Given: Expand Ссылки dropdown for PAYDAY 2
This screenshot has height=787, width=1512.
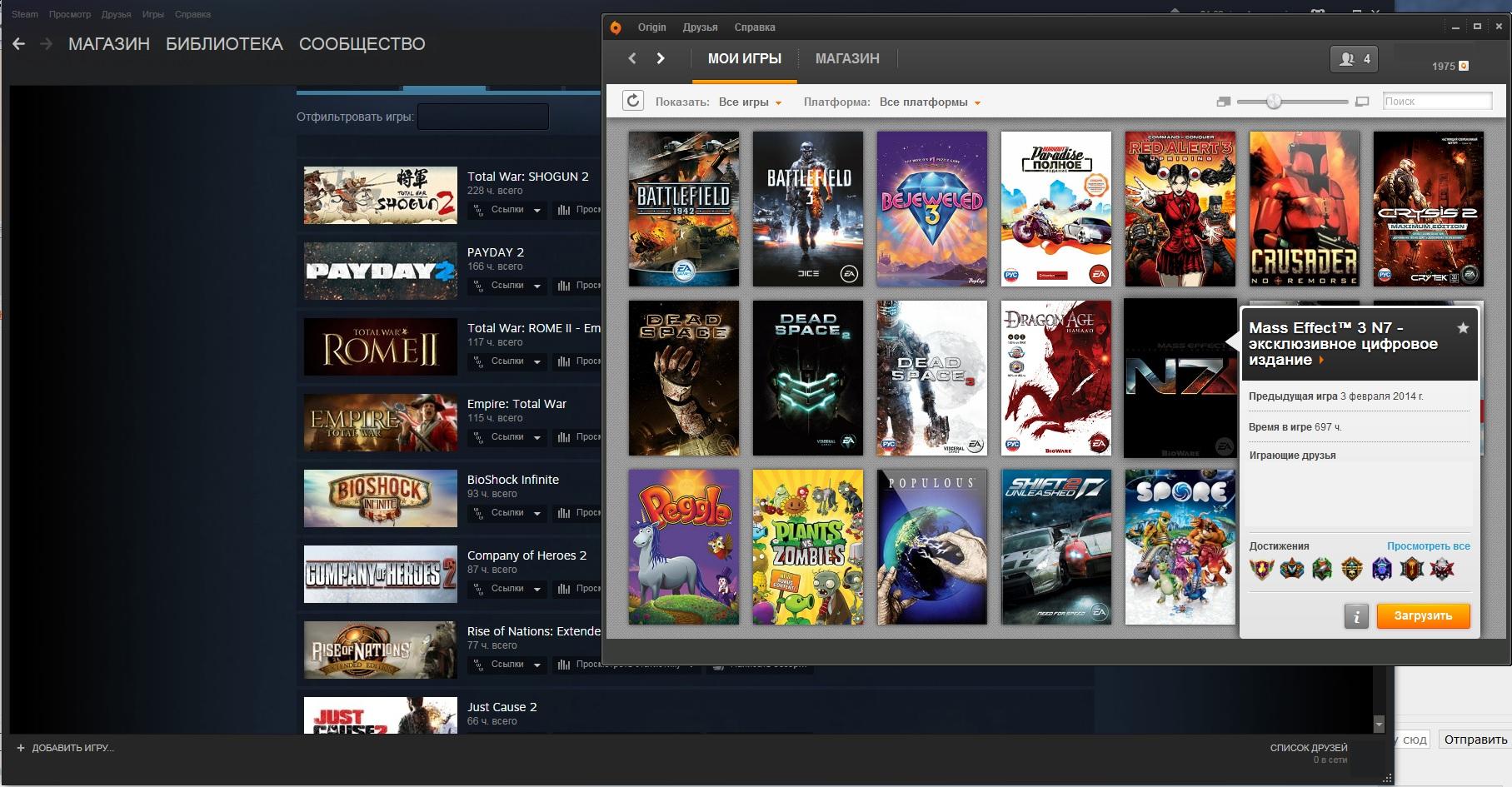Looking at the screenshot, I should tap(507, 286).
